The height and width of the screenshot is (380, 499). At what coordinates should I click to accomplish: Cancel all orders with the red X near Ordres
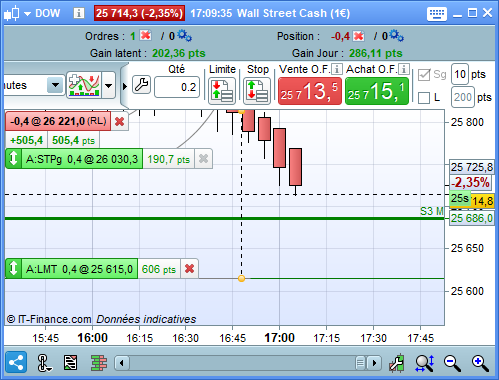[x=146, y=35]
